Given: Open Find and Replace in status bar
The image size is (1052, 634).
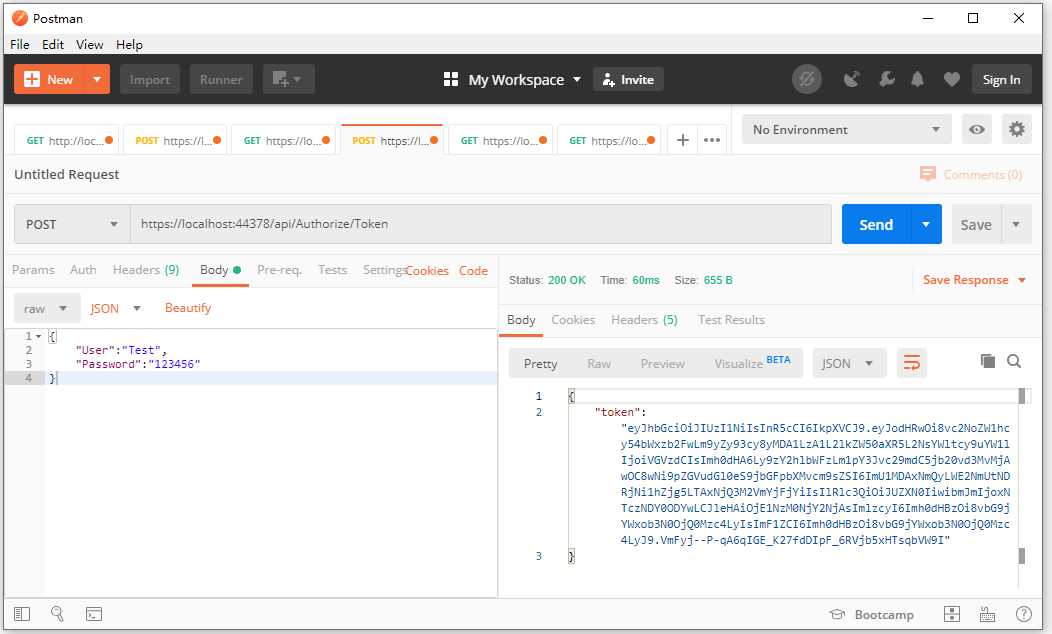Looking at the screenshot, I should pyautogui.click(x=57, y=614).
